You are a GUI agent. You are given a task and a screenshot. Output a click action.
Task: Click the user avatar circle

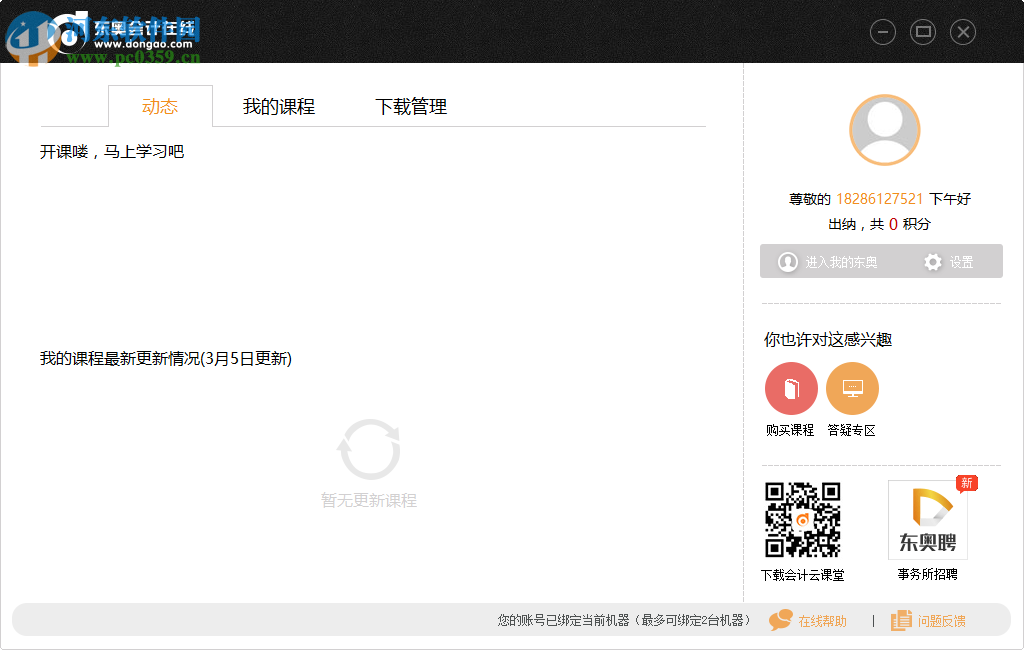pyautogui.click(x=883, y=129)
